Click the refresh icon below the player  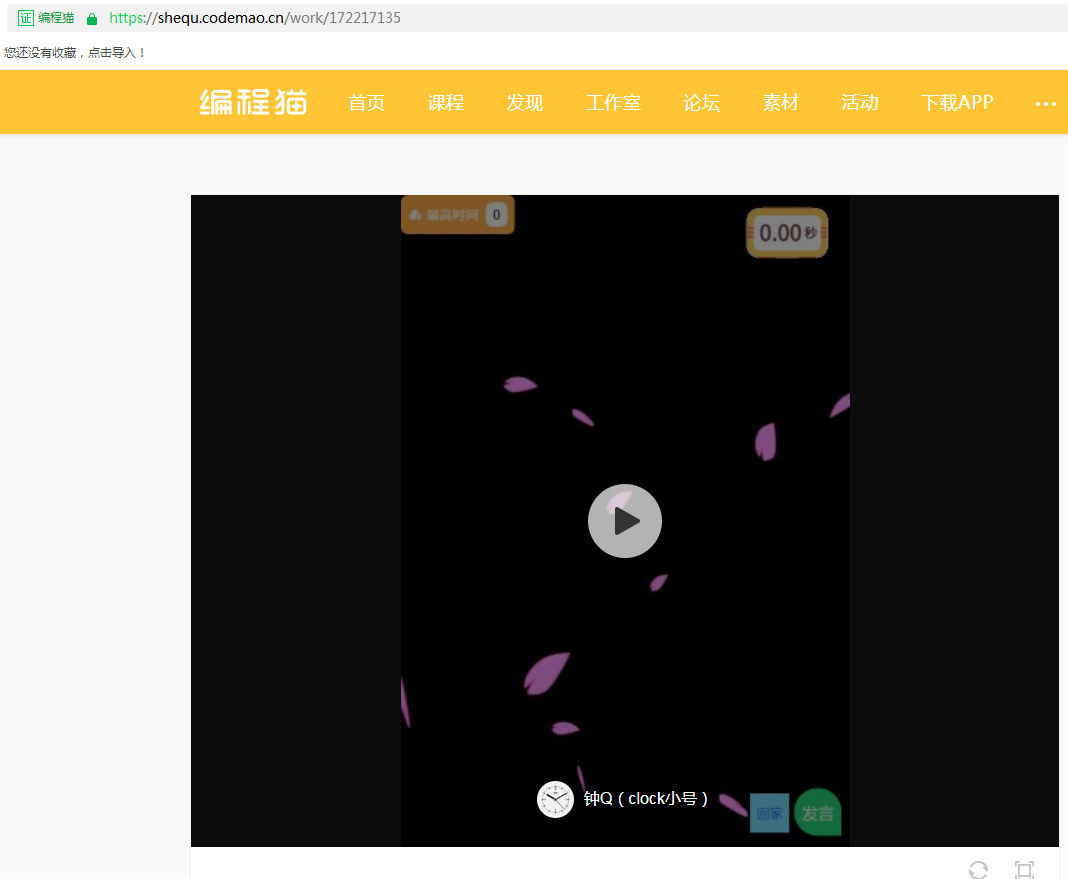click(978, 869)
